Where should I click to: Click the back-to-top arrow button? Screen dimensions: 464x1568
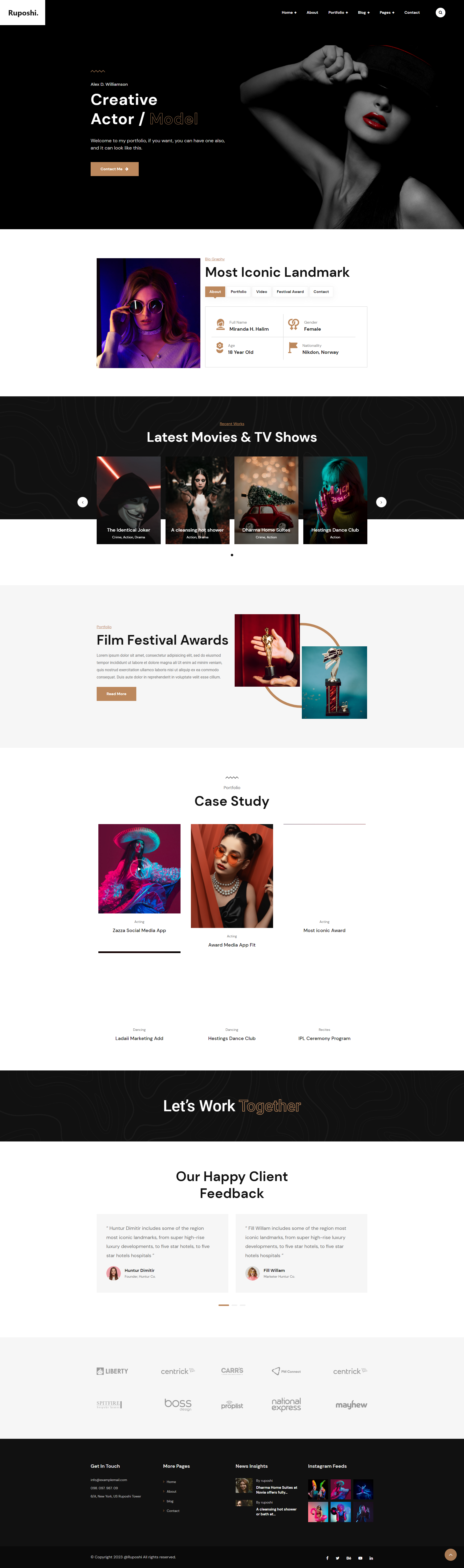tap(451, 1555)
